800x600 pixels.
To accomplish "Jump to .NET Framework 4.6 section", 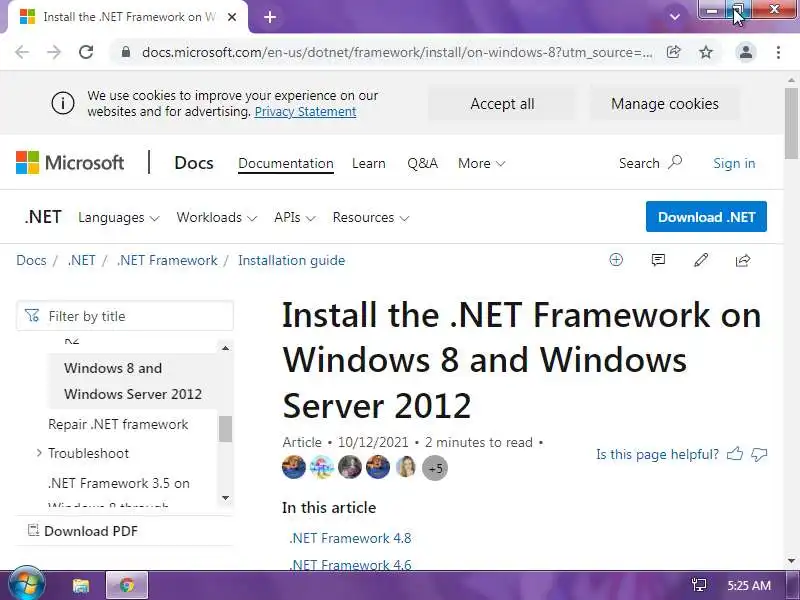I will [x=350, y=564].
